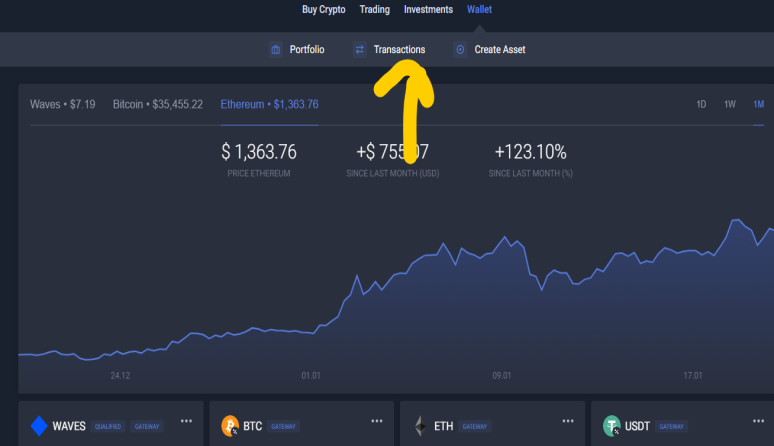774x446 pixels.
Task: Open WAVES card more options menu
Action: tap(186, 421)
